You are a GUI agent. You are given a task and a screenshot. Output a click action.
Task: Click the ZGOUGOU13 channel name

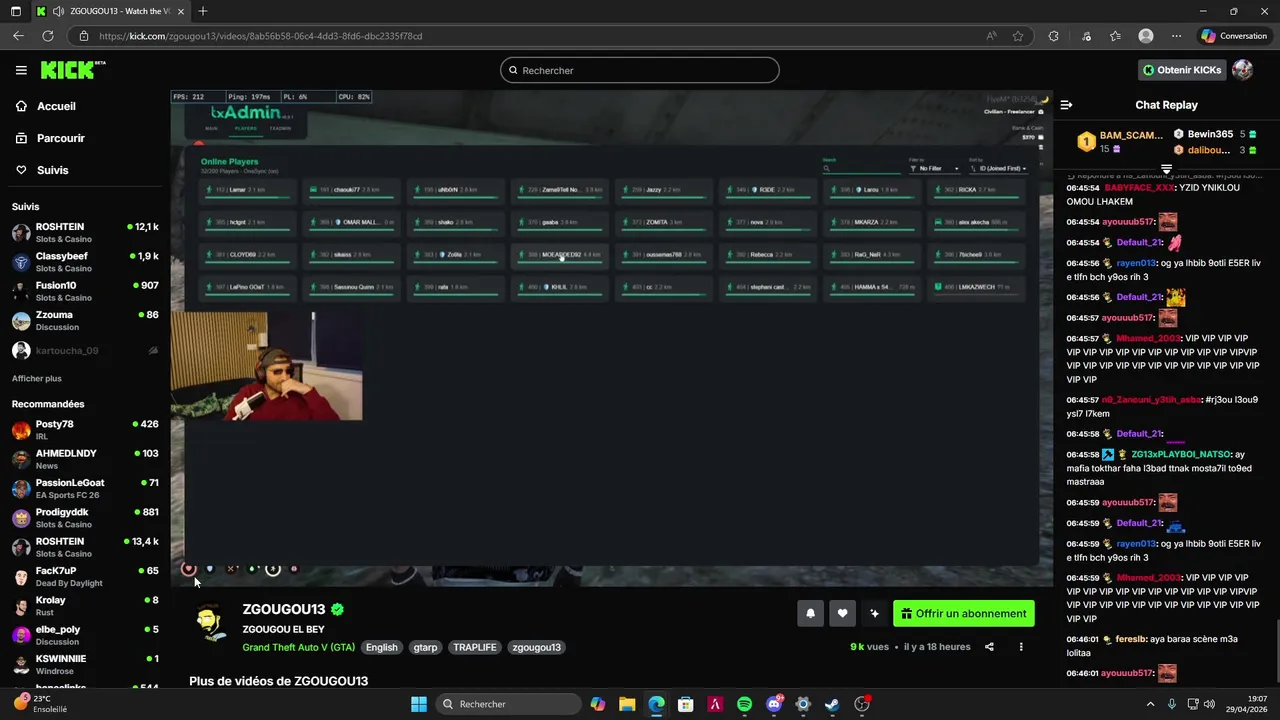pos(284,609)
